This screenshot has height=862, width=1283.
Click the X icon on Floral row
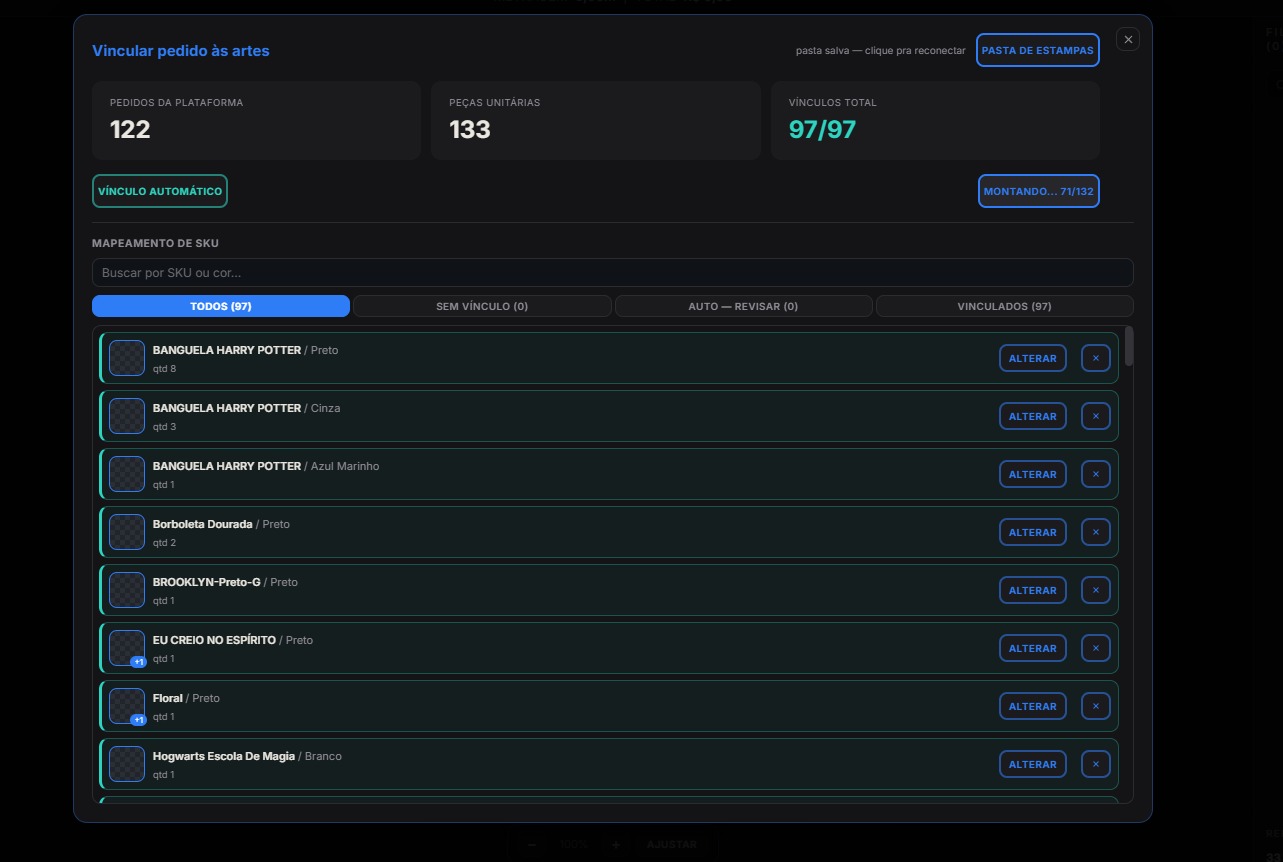pos(1096,706)
